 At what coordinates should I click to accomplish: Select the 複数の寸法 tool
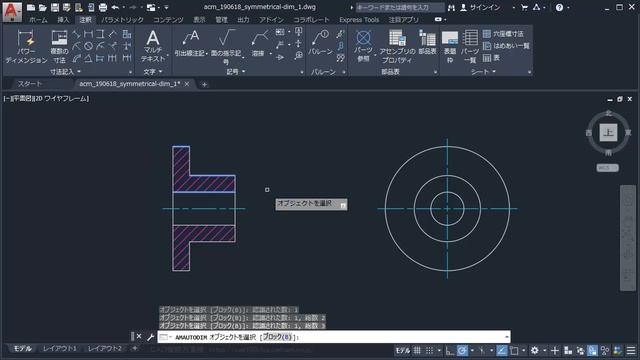[x=59, y=47]
